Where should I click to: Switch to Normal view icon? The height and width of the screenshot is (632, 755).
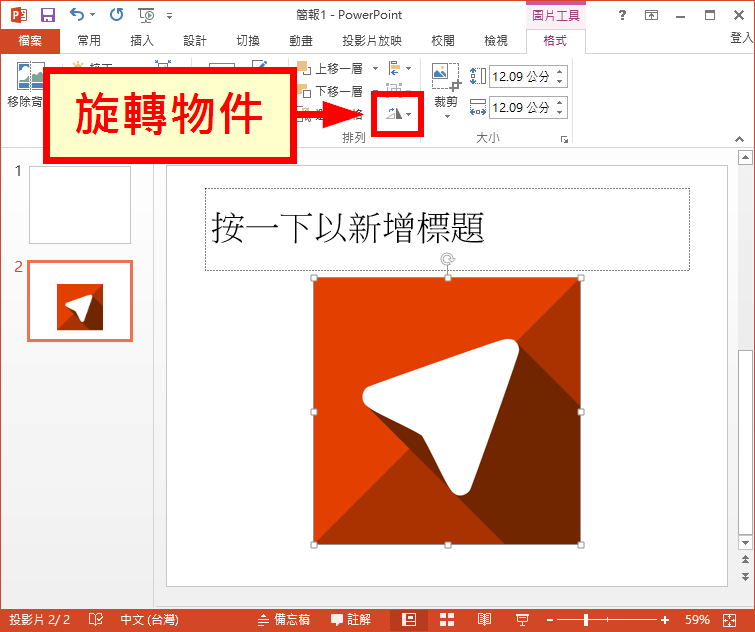point(409,619)
